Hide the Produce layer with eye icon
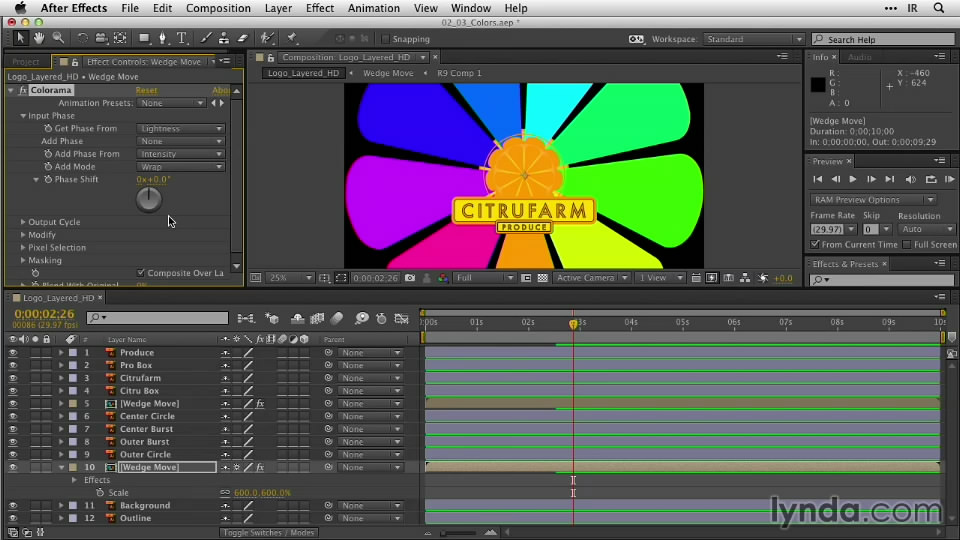Image resolution: width=960 pixels, height=540 pixels. tap(13, 353)
